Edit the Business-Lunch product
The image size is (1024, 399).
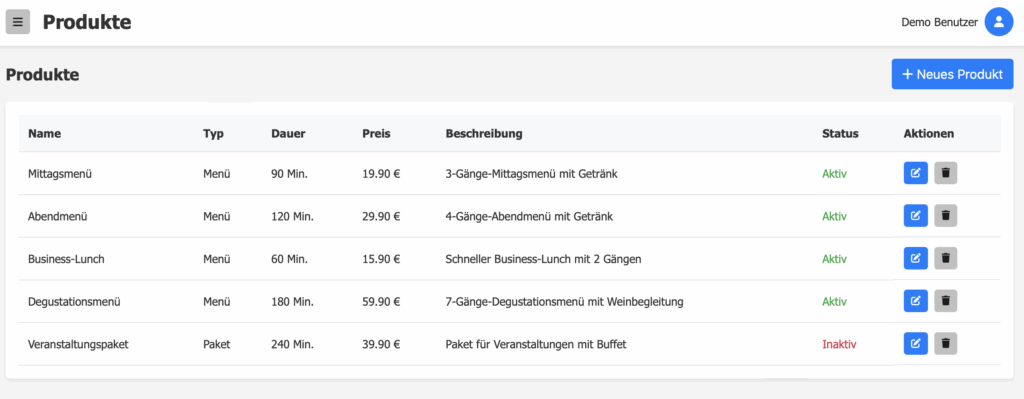pos(916,259)
